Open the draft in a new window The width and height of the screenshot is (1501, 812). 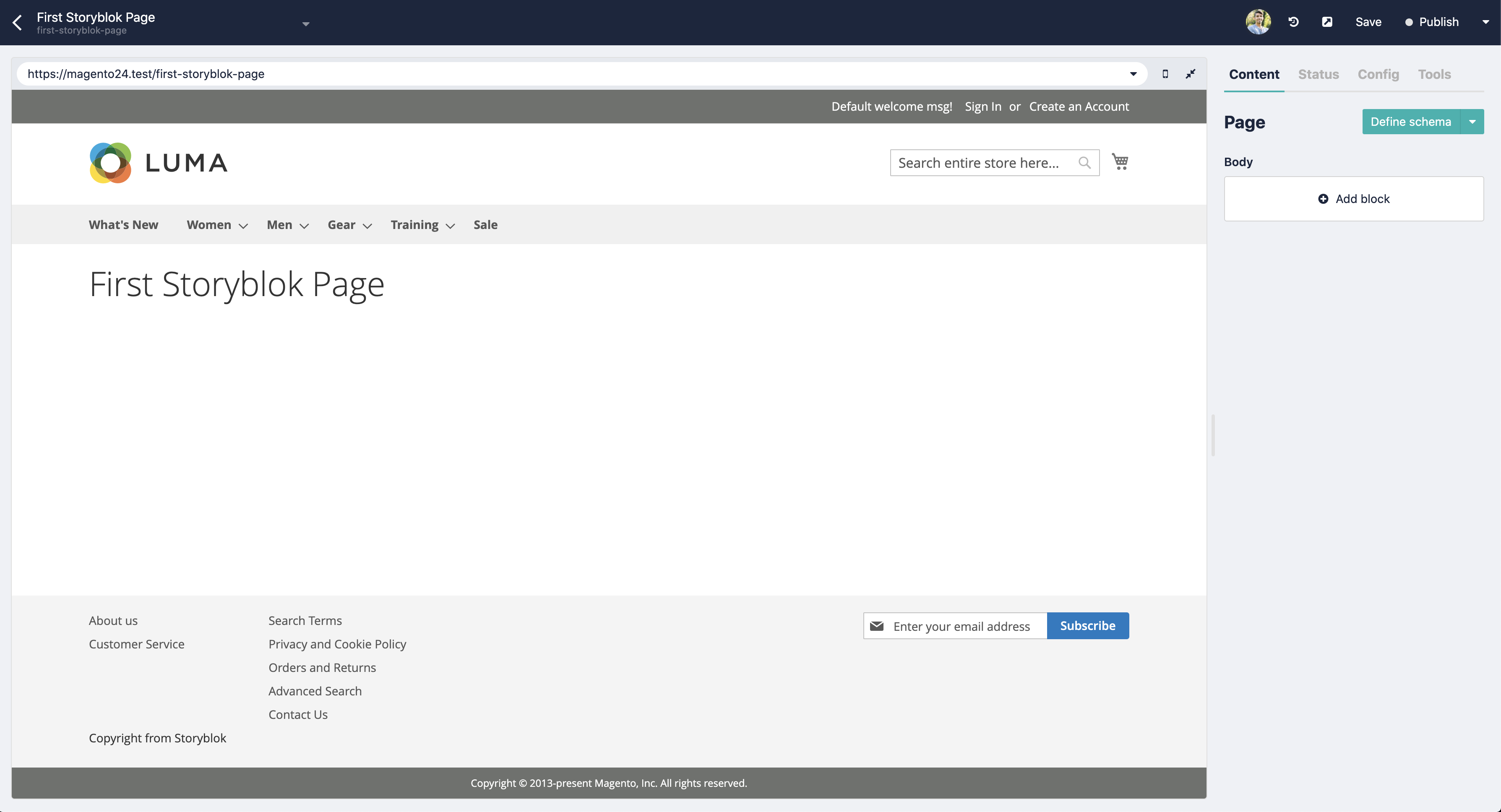click(x=1327, y=22)
